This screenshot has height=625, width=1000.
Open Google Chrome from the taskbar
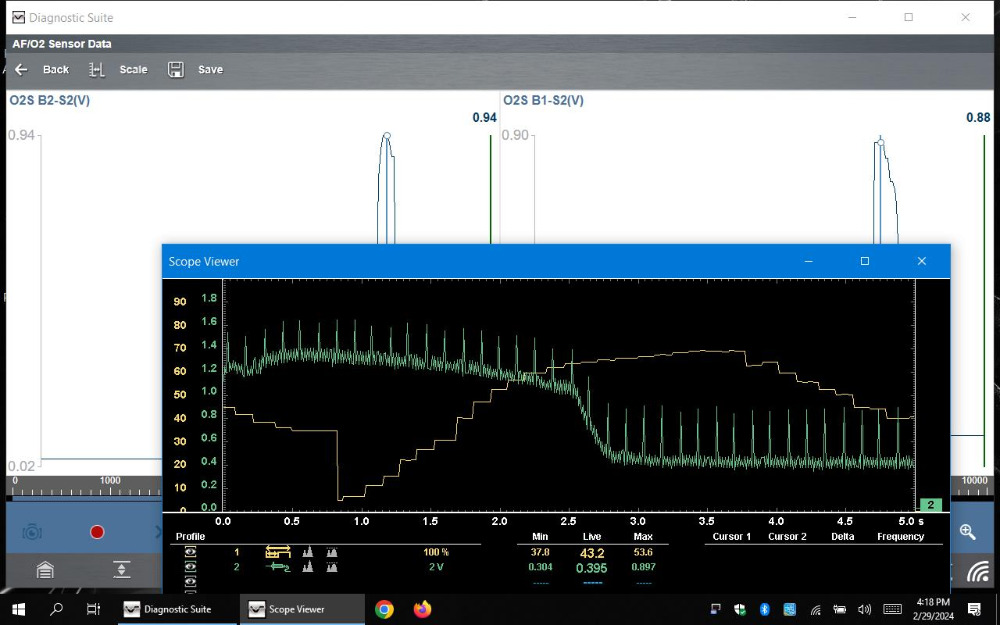click(384, 609)
